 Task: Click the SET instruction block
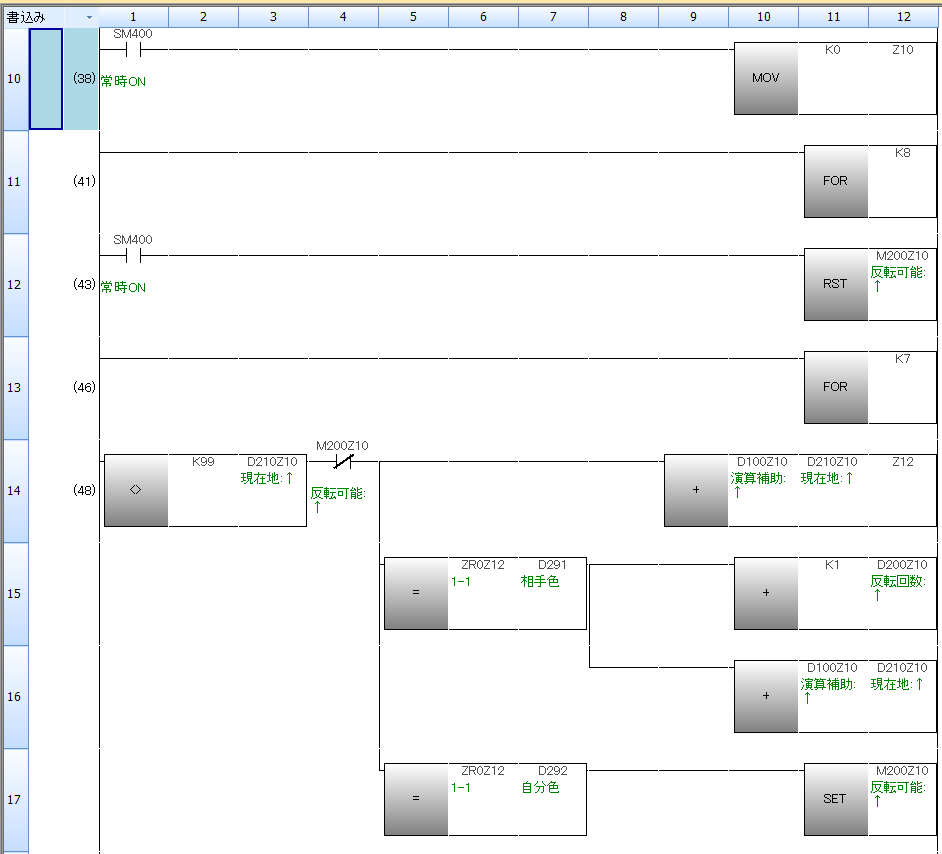[x=835, y=799]
